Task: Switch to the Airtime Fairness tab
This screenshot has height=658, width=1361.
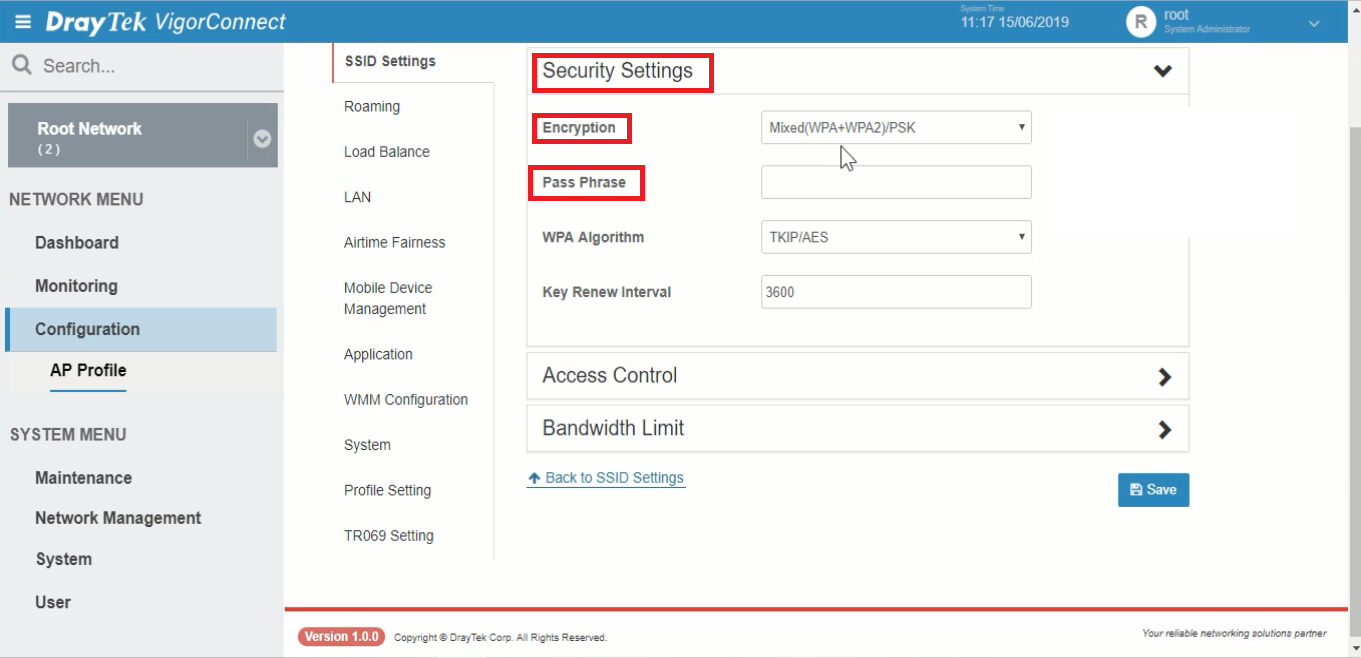Action: click(x=394, y=242)
